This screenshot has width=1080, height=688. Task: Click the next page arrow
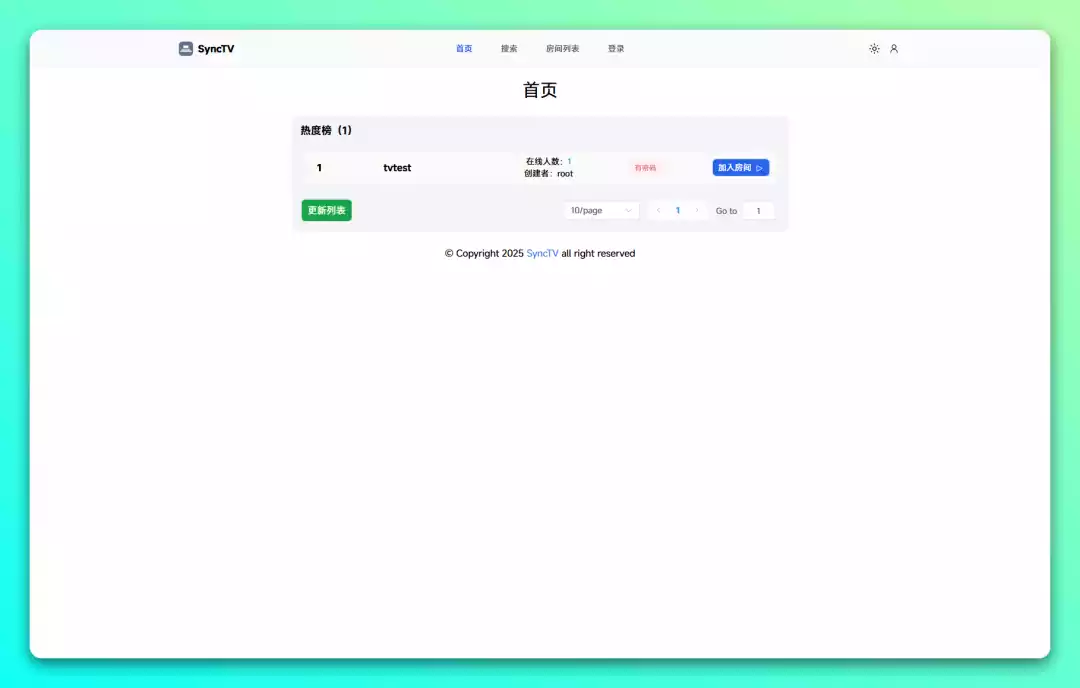click(x=696, y=210)
